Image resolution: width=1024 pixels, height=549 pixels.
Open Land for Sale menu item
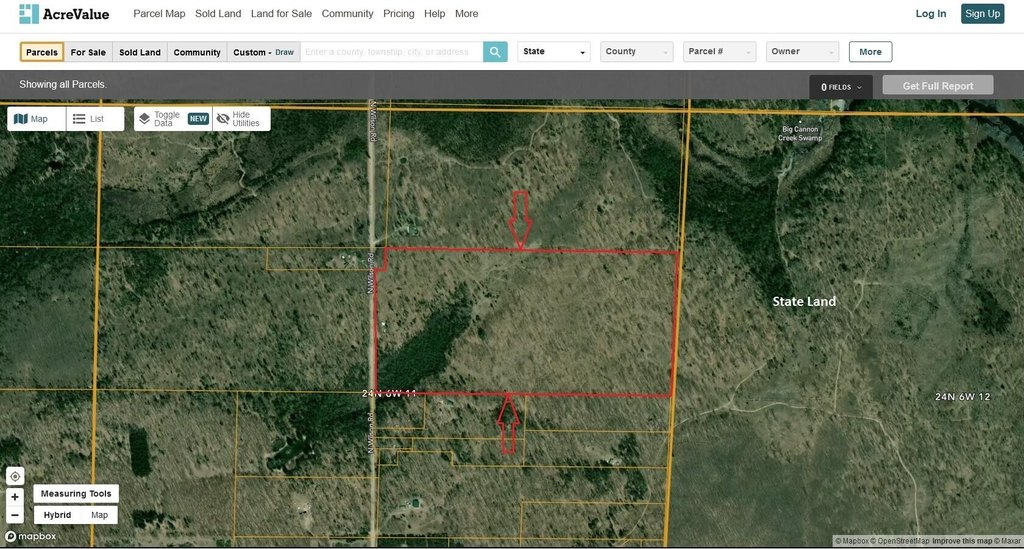[281, 14]
